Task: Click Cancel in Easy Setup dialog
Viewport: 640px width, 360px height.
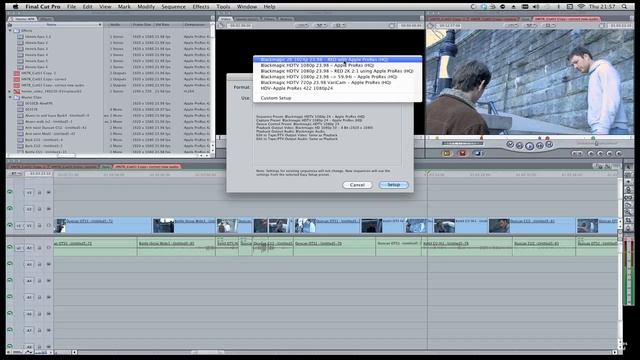Action: [x=357, y=185]
